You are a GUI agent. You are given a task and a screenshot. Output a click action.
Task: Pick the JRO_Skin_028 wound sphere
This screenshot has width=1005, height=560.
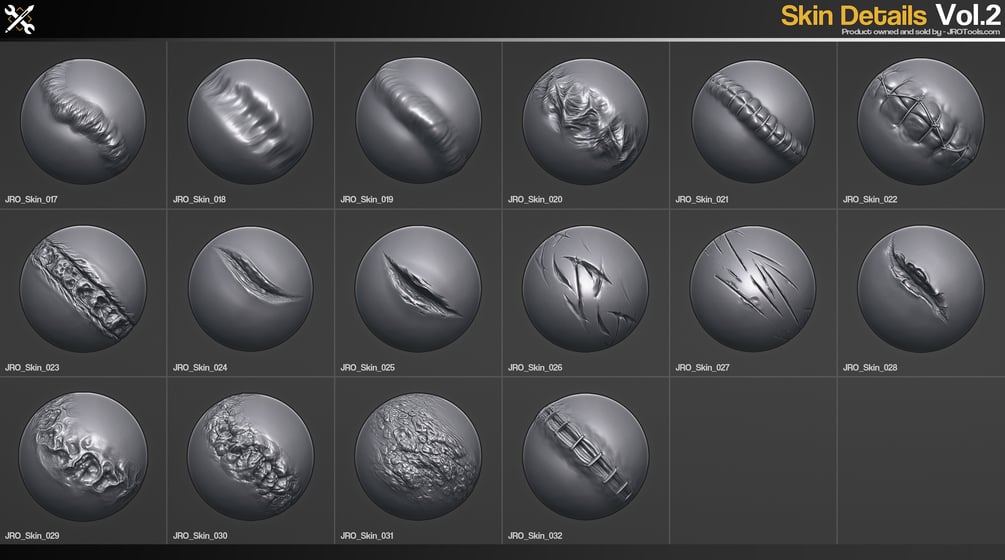tap(921, 289)
